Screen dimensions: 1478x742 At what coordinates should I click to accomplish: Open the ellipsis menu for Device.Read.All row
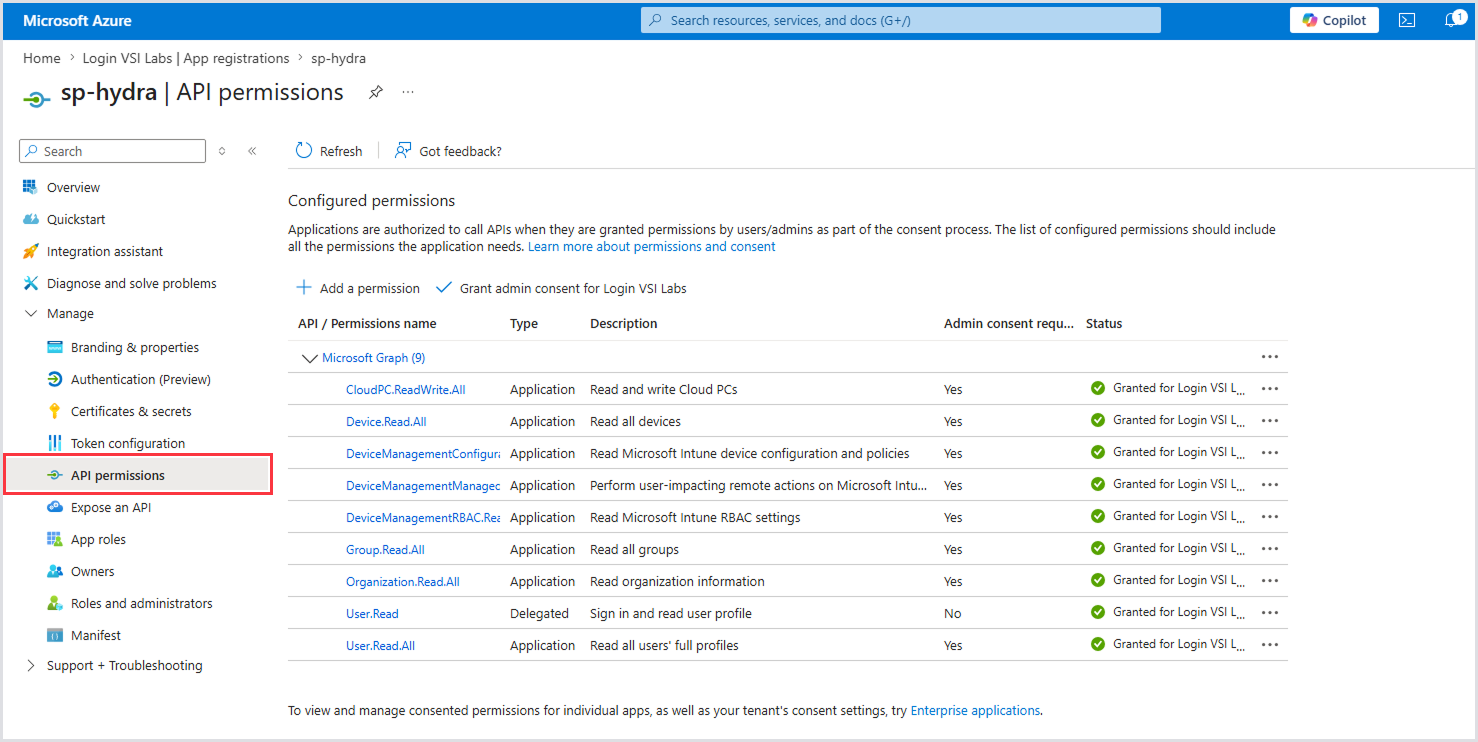pyautogui.click(x=1270, y=421)
